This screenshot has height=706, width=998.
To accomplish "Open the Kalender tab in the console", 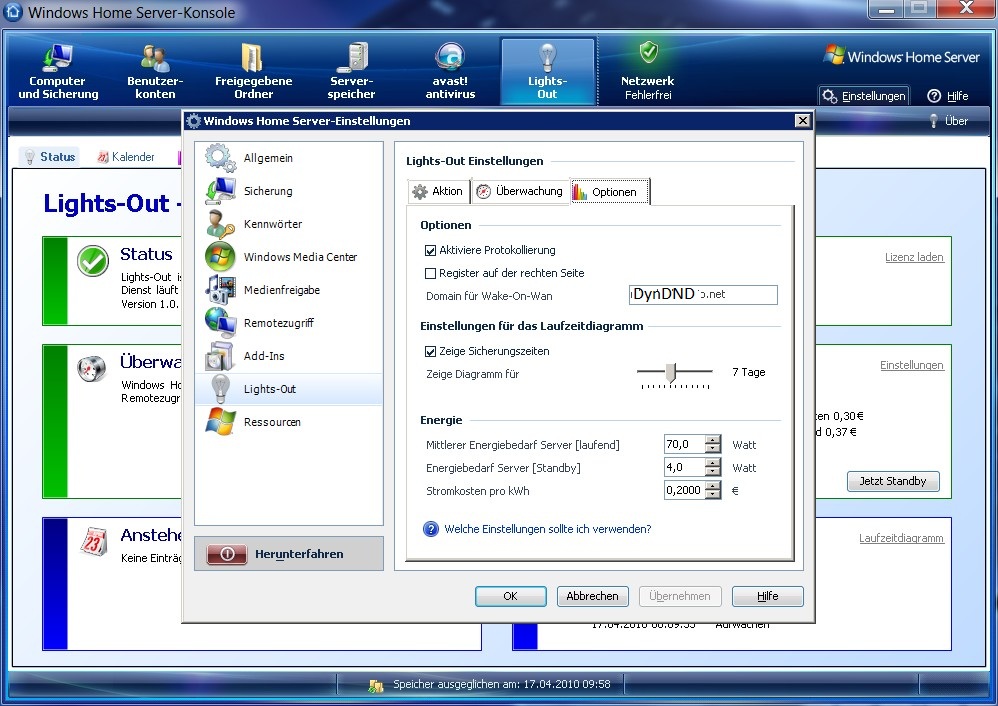I will click(x=126, y=157).
